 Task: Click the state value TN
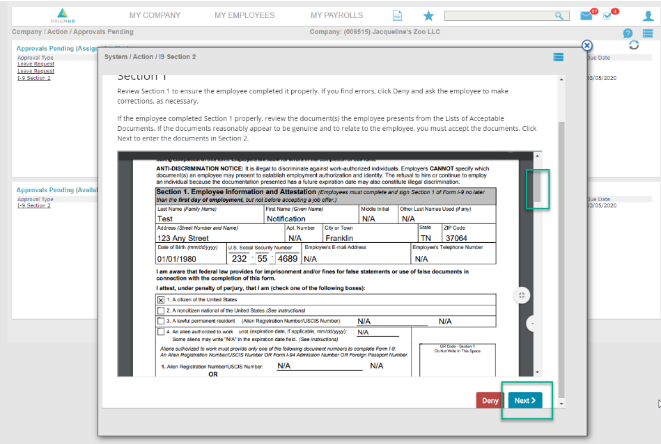426,238
